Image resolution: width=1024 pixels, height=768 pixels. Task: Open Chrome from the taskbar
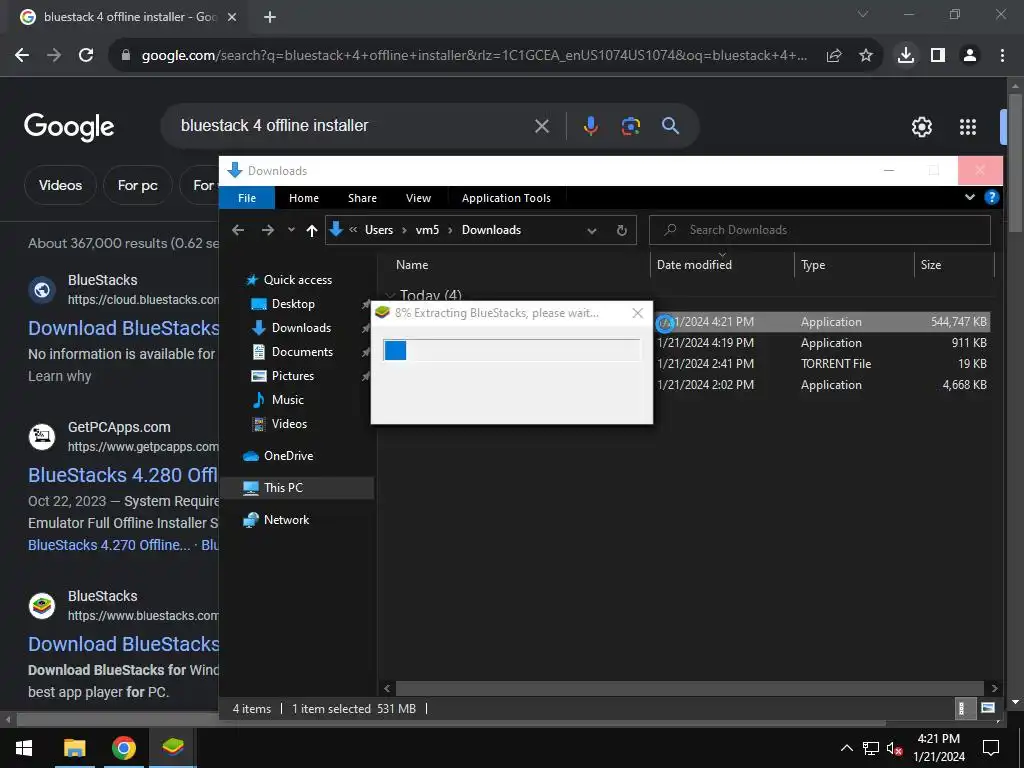123,748
